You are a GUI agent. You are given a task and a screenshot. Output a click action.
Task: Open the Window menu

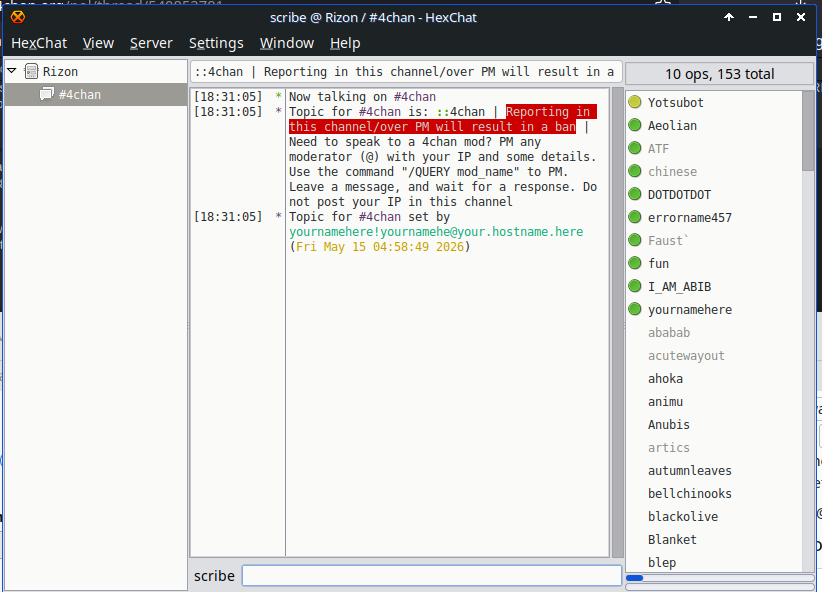tap(287, 43)
